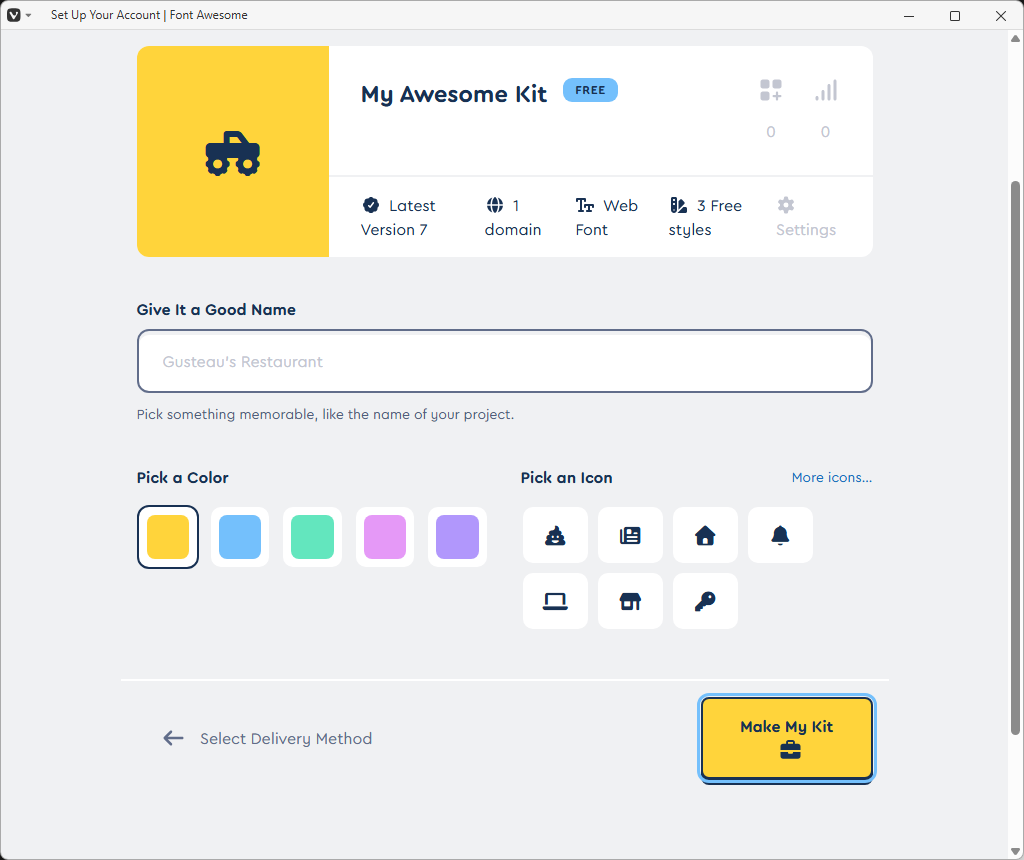
Task: Click the 3 Free styles text
Action: (705, 217)
